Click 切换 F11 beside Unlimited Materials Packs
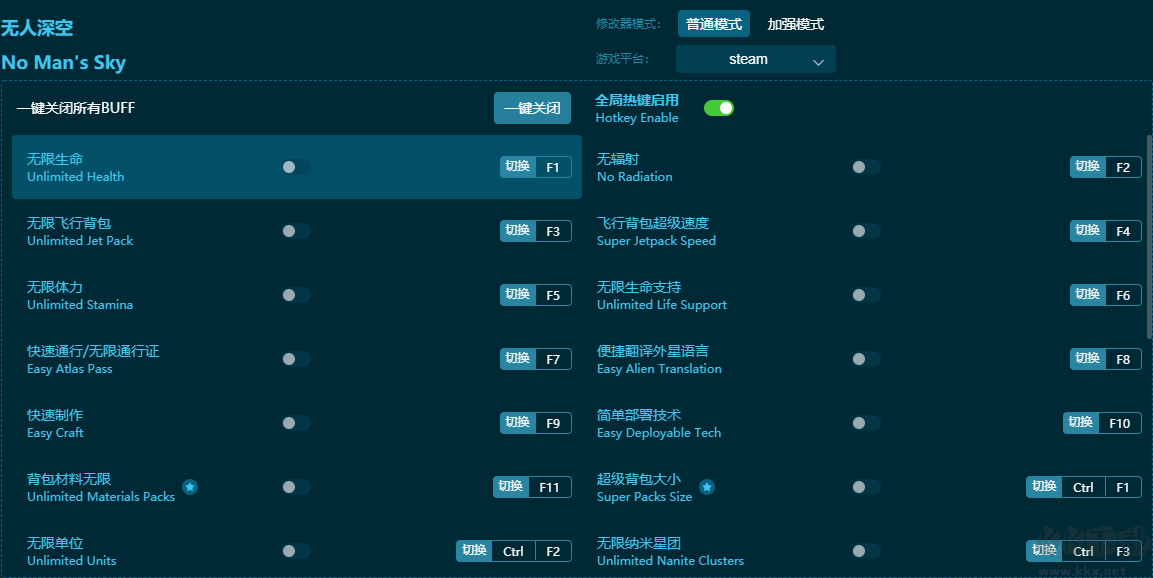The width and height of the screenshot is (1153, 578). 532,487
